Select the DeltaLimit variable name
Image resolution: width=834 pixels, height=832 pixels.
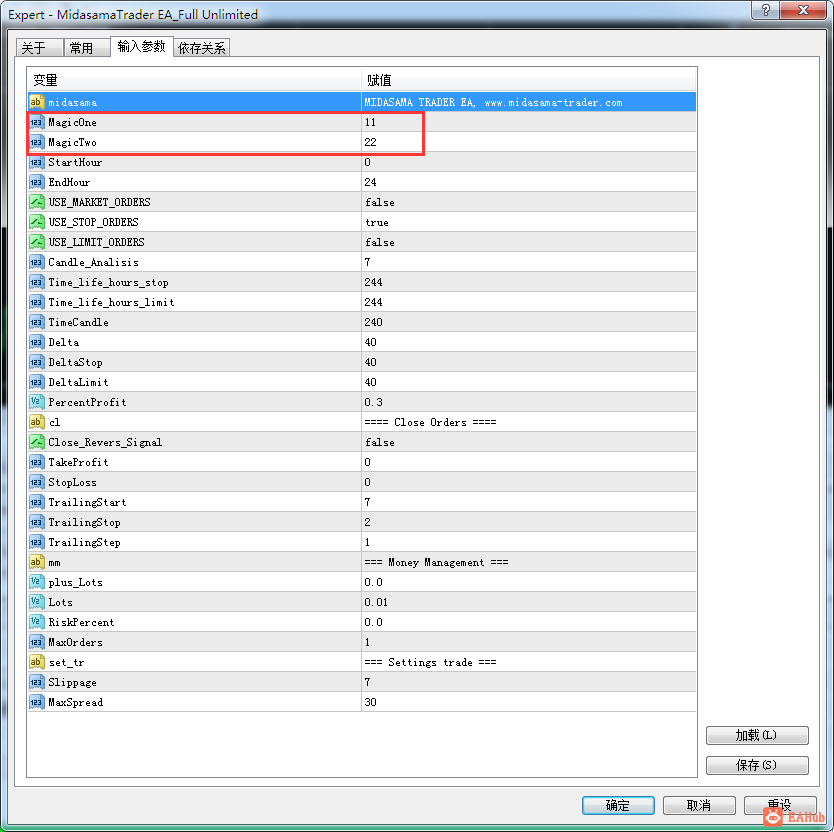78,382
